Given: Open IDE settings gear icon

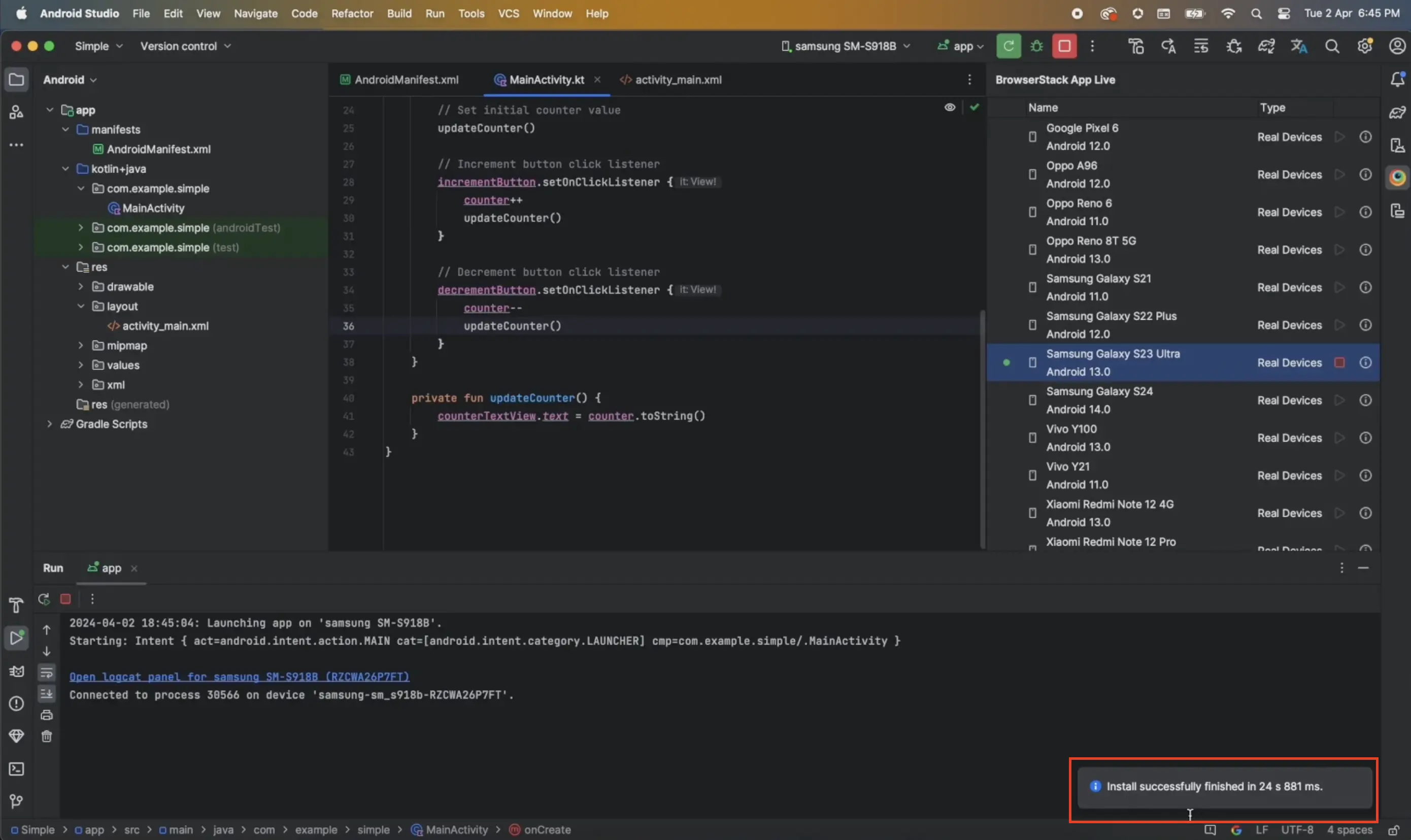Looking at the screenshot, I should coord(1365,46).
